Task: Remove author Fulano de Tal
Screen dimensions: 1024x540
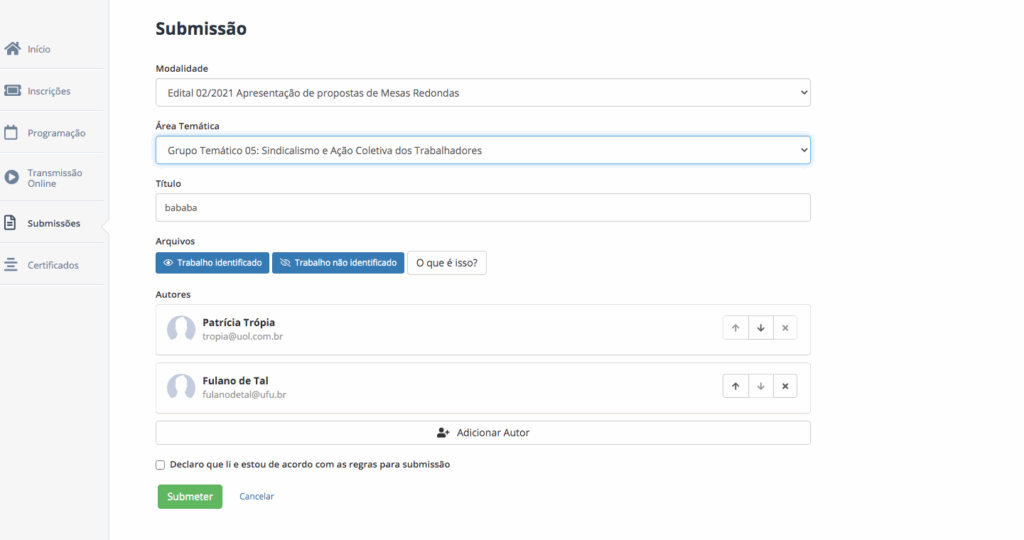Action: 785,386
